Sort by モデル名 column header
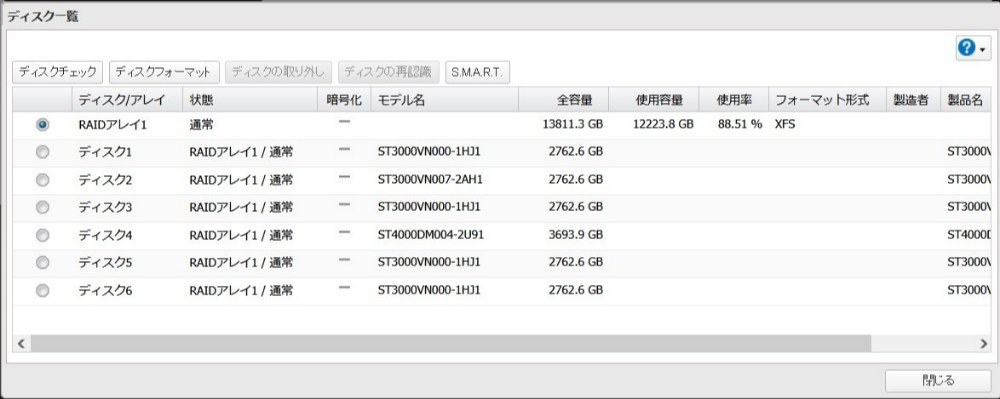The image size is (1000, 399). [445, 99]
